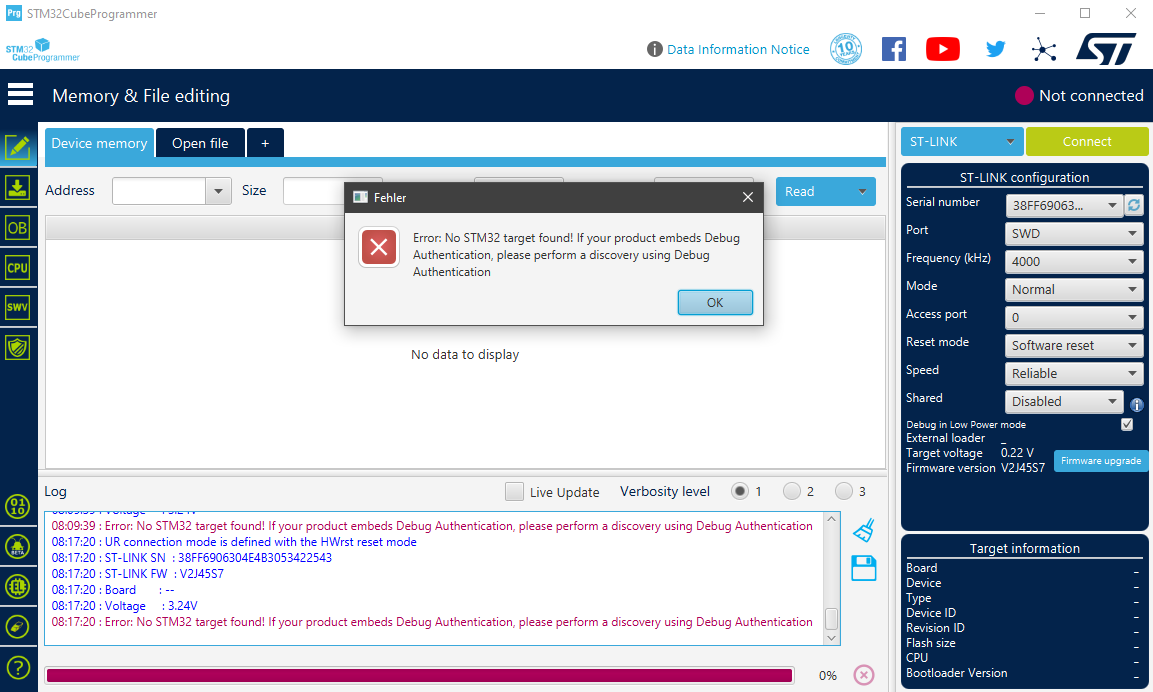Switch to the Open file tab
1153x692 pixels.
point(200,142)
